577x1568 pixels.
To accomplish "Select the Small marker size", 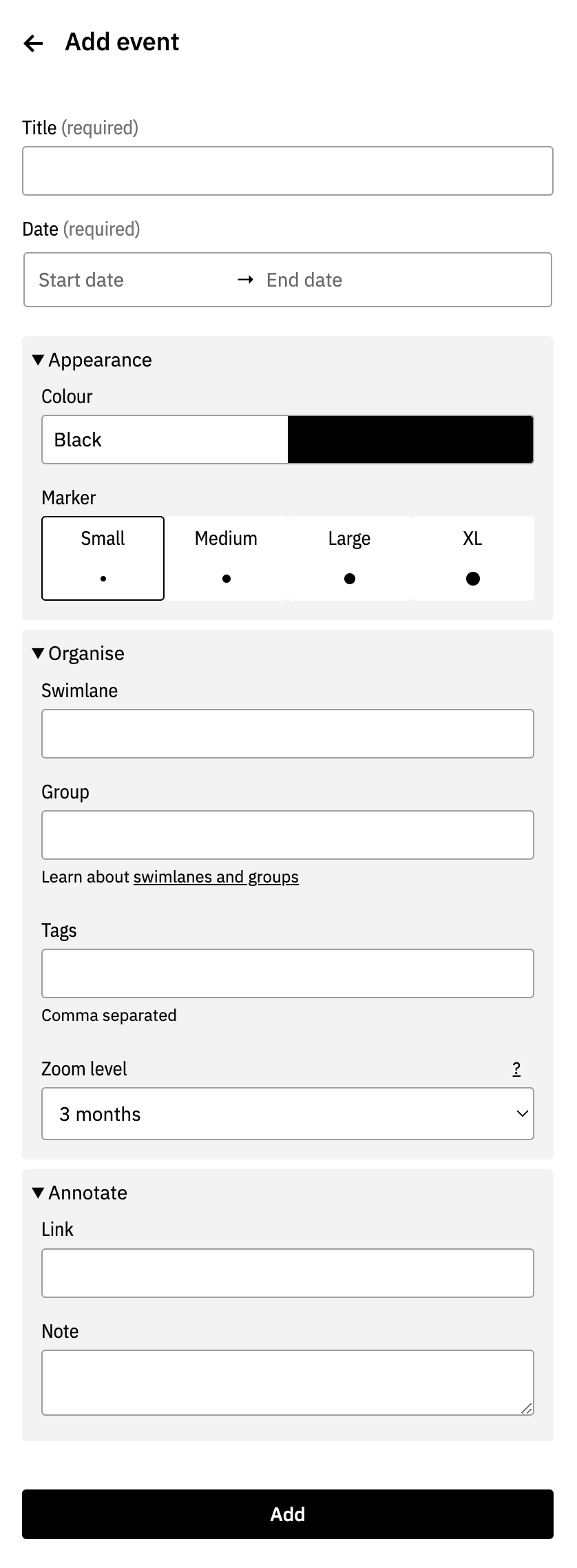I will click(103, 558).
